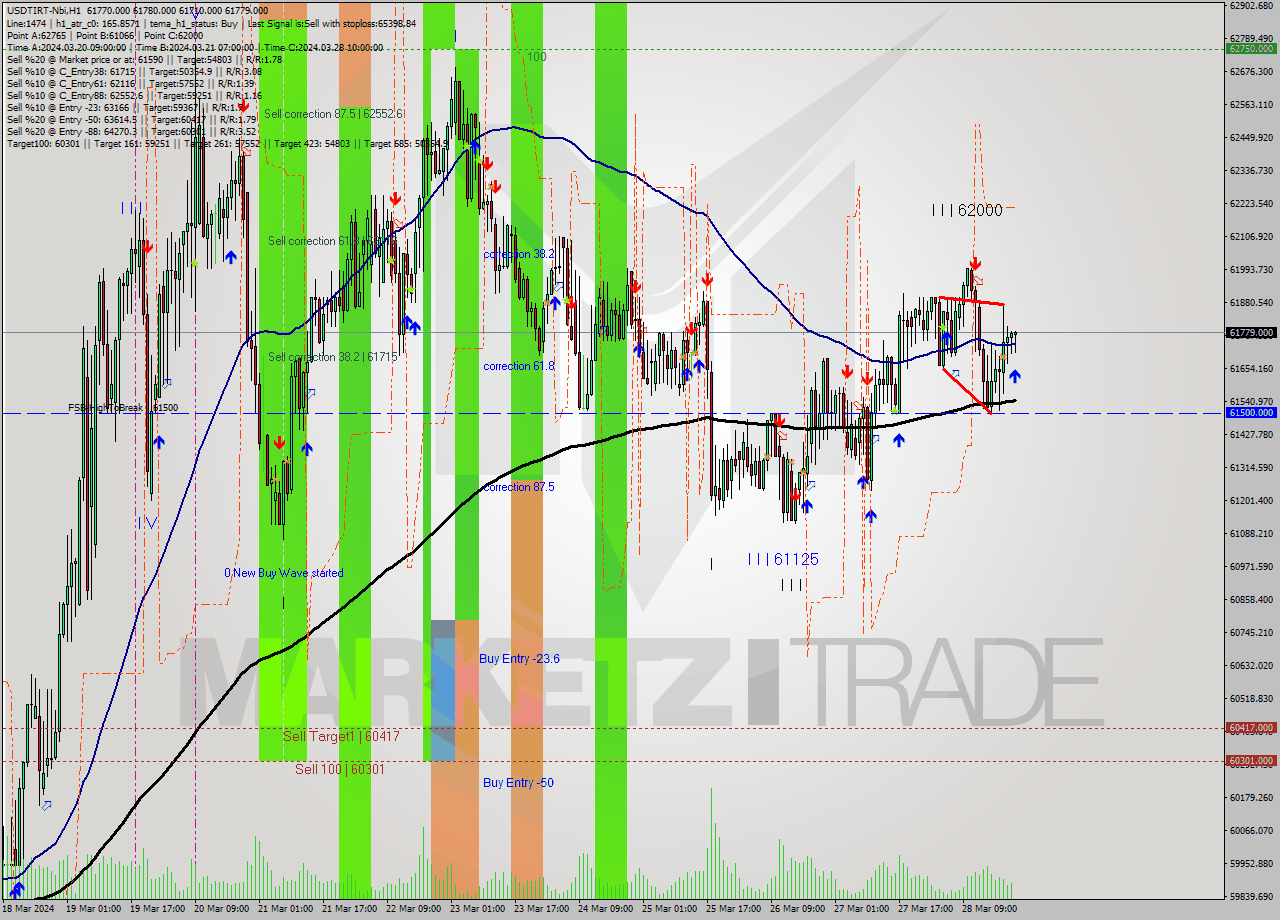The height and width of the screenshot is (920, 1280).
Task: Click the 'Sell 100 | 60301' label
Action: 339,769
